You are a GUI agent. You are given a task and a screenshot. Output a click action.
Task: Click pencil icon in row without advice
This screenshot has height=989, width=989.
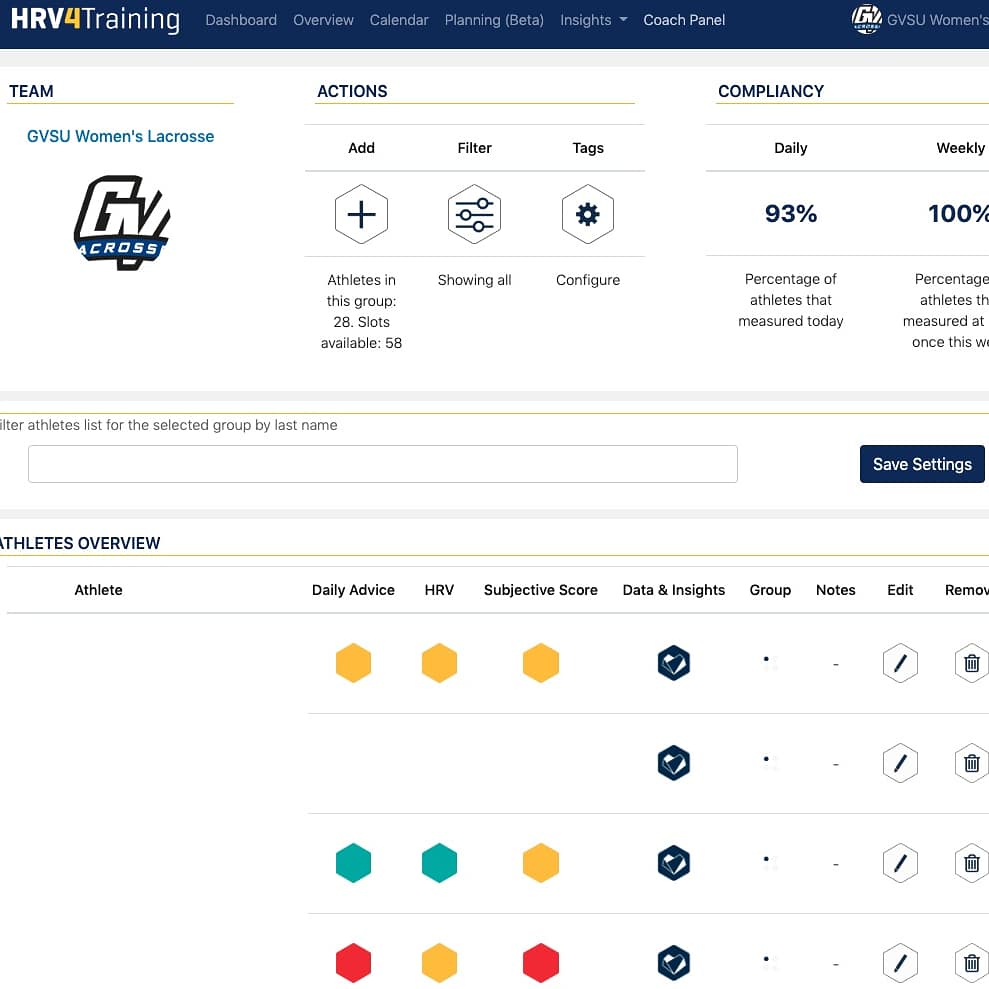pos(900,763)
